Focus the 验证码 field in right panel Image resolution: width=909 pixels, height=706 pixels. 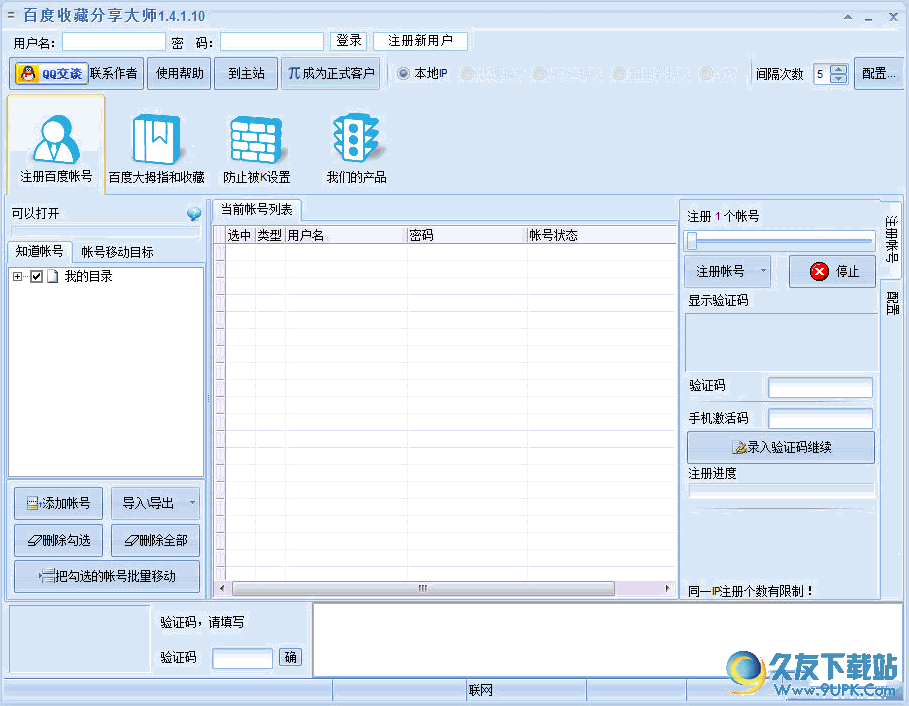coord(820,387)
